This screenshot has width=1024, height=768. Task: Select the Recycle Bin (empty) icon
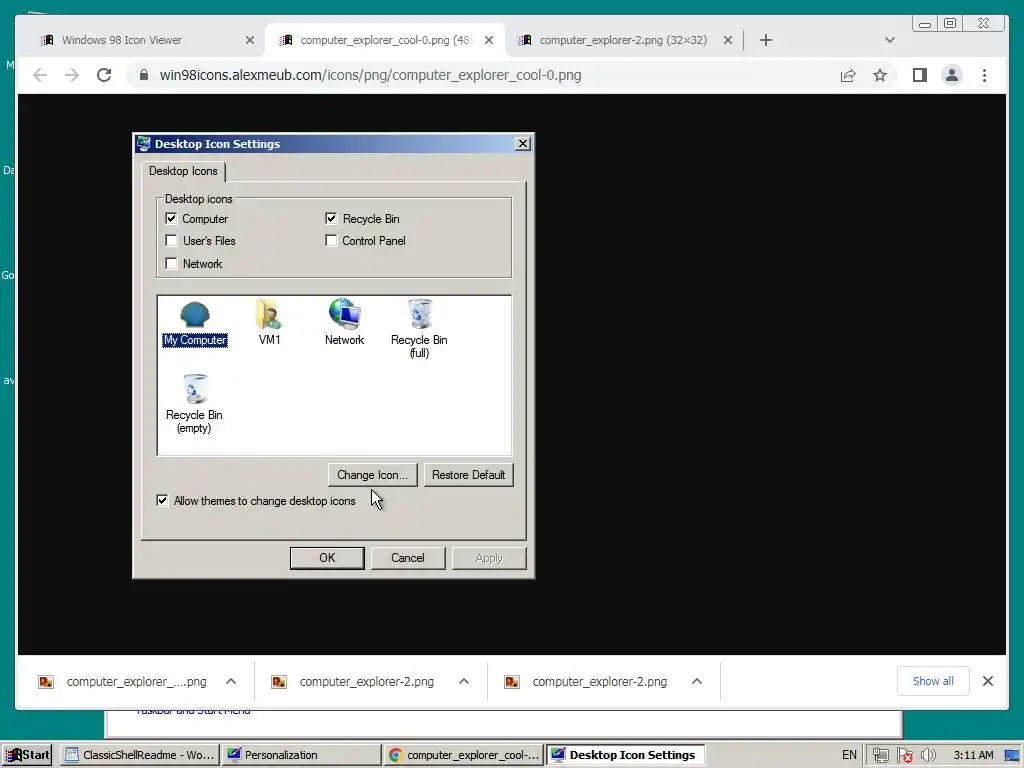point(194,404)
